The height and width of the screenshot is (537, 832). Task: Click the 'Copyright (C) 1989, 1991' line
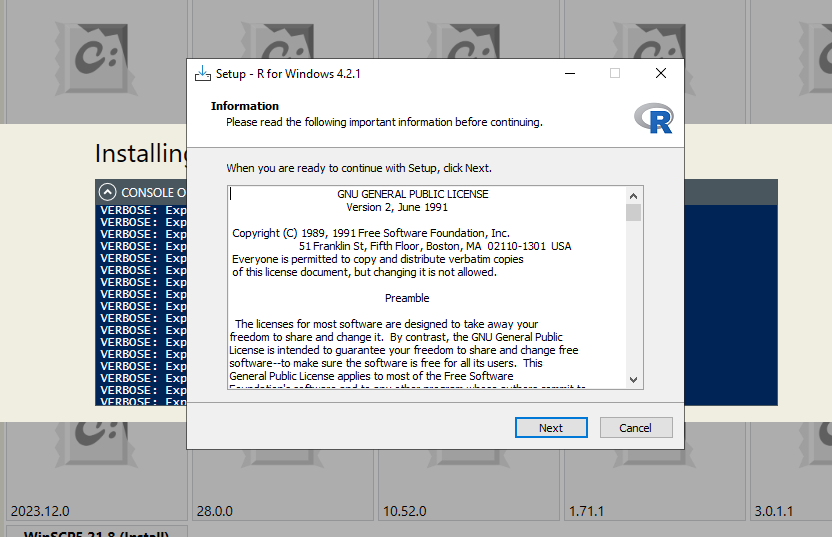(x=370, y=233)
